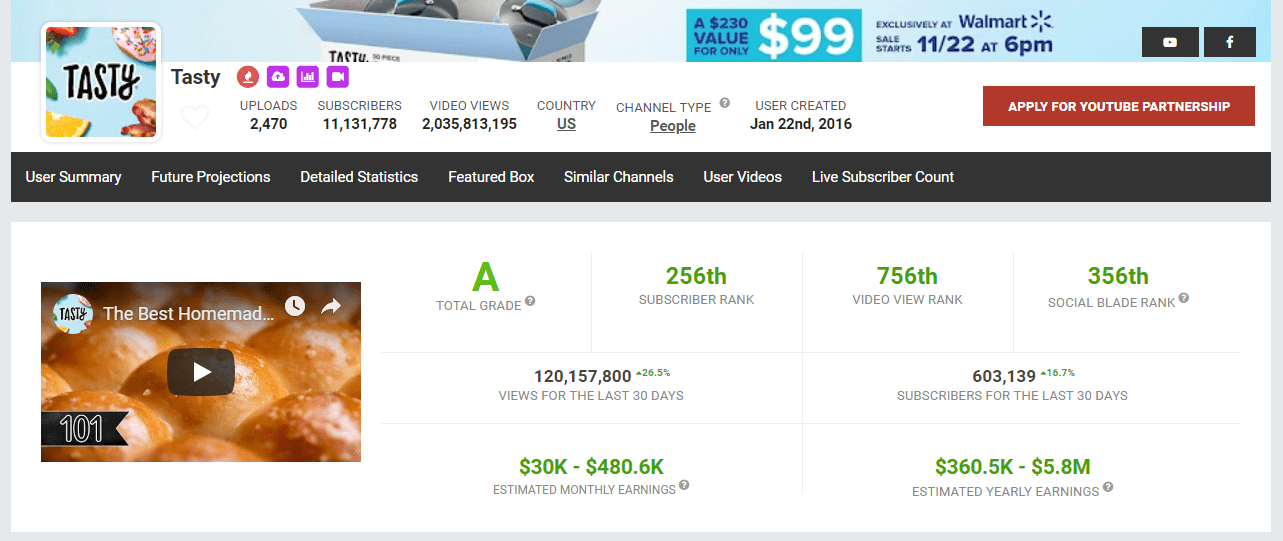Image resolution: width=1283 pixels, height=541 pixels.
Task: Click the subscribers count 11,131,778
Action: coord(360,124)
